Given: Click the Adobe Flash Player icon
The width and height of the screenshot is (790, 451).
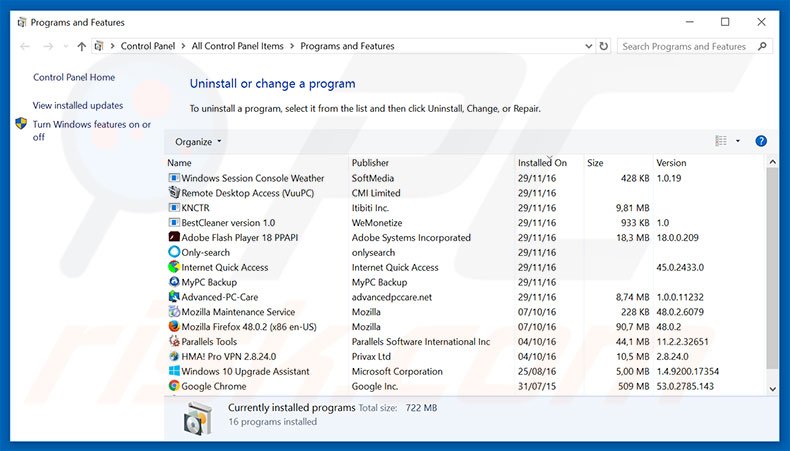Looking at the screenshot, I should [x=174, y=238].
